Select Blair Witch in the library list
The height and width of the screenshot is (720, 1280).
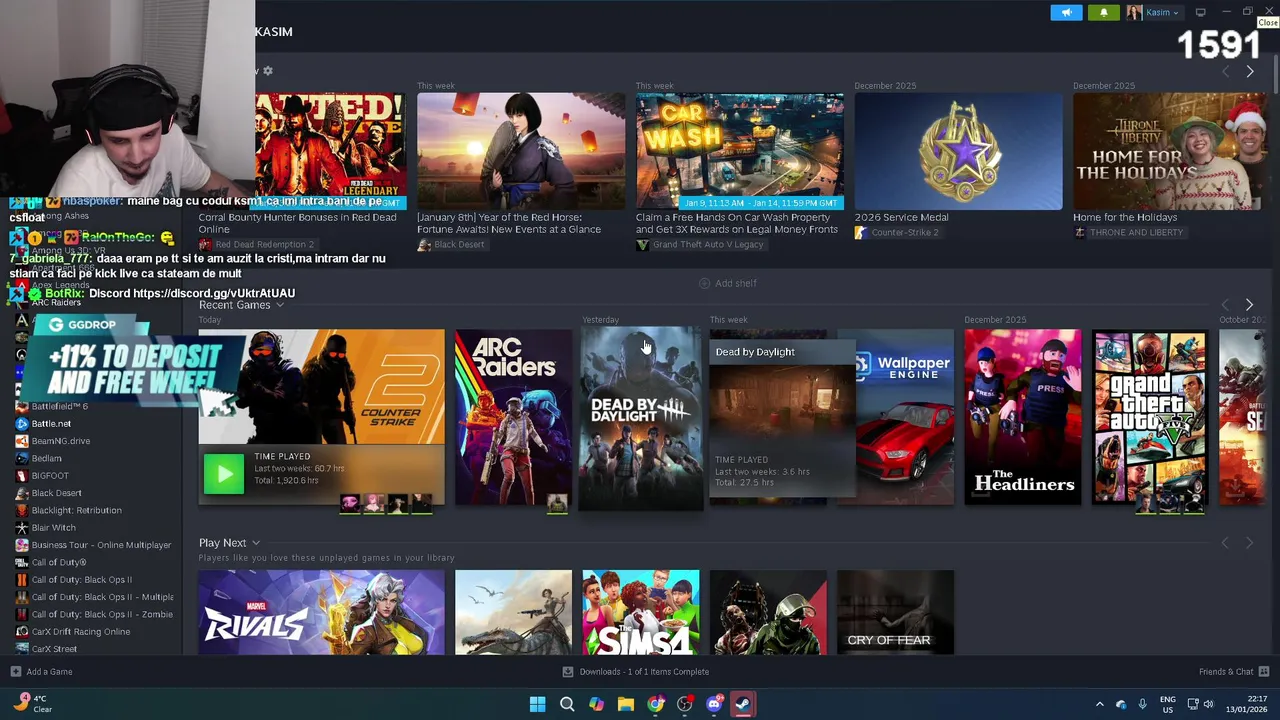[53, 528]
